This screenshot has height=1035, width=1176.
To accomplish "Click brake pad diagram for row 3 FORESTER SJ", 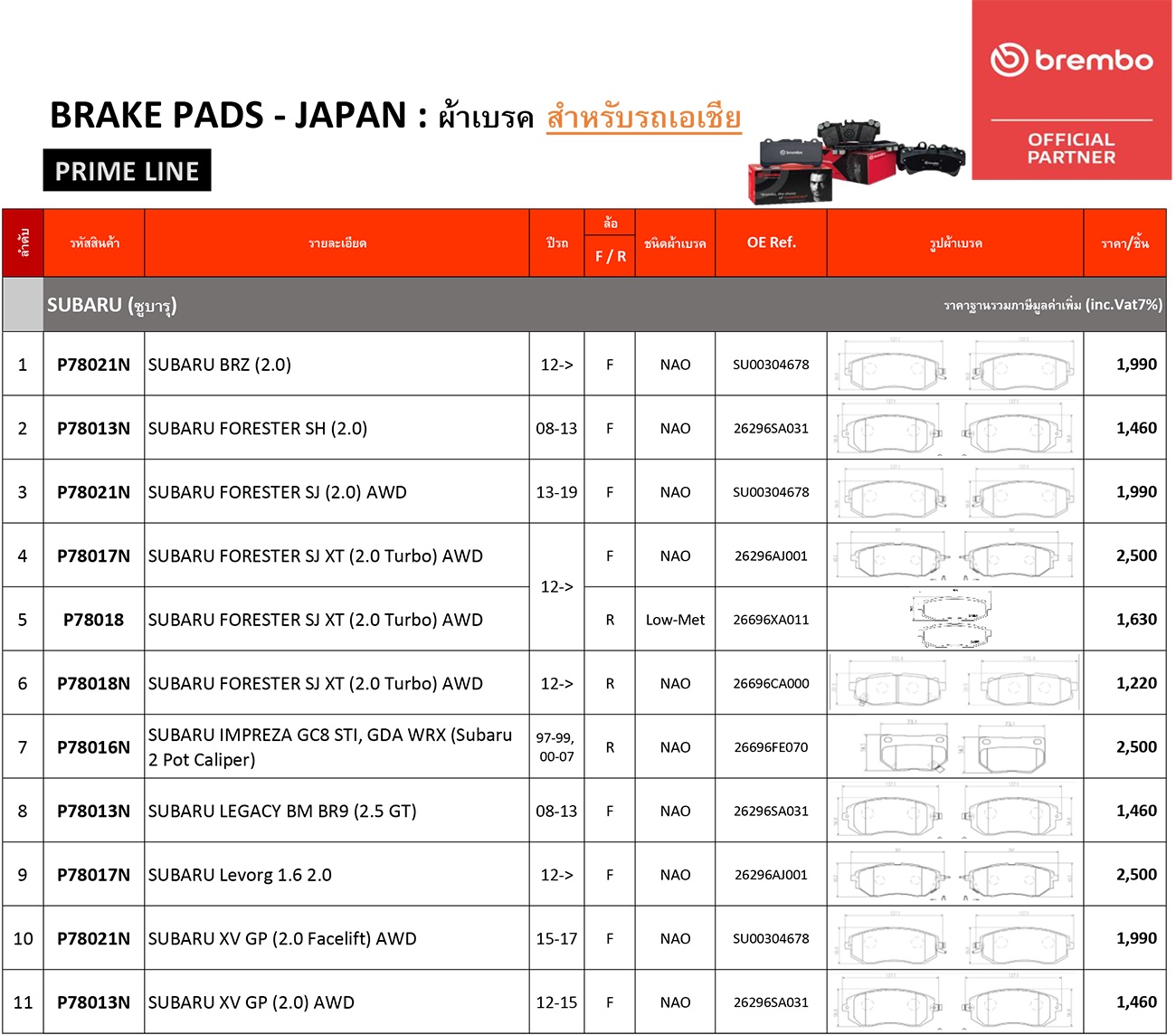I will pyautogui.click(x=955, y=492).
